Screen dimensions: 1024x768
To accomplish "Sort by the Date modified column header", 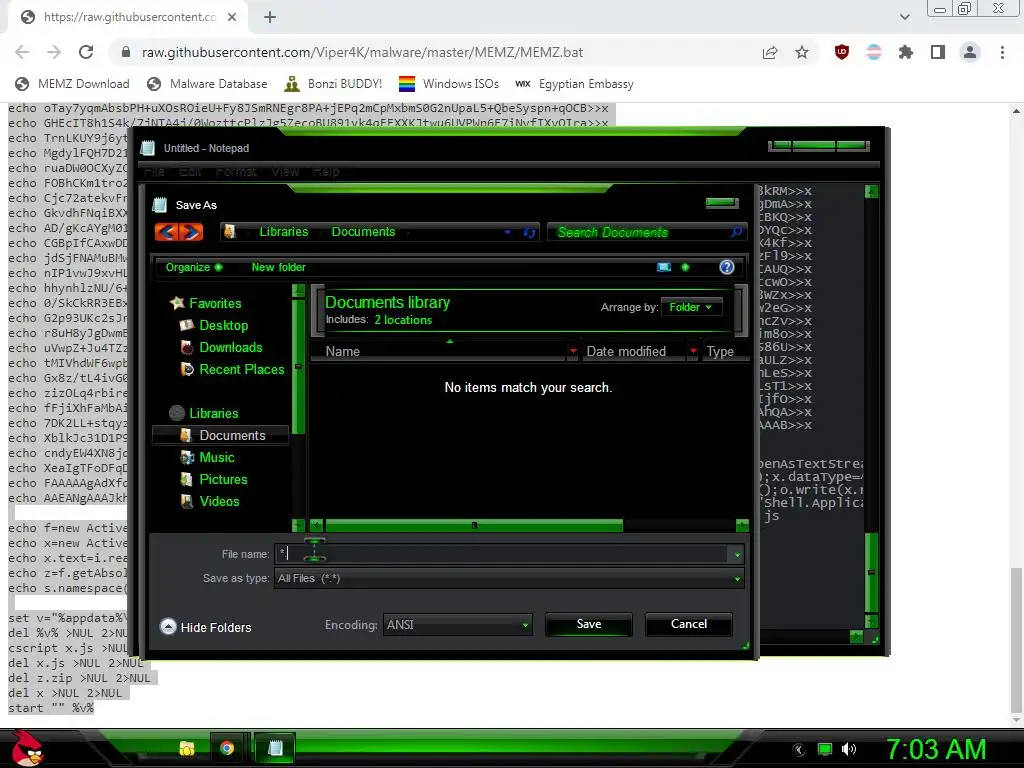I will pos(633,351).
